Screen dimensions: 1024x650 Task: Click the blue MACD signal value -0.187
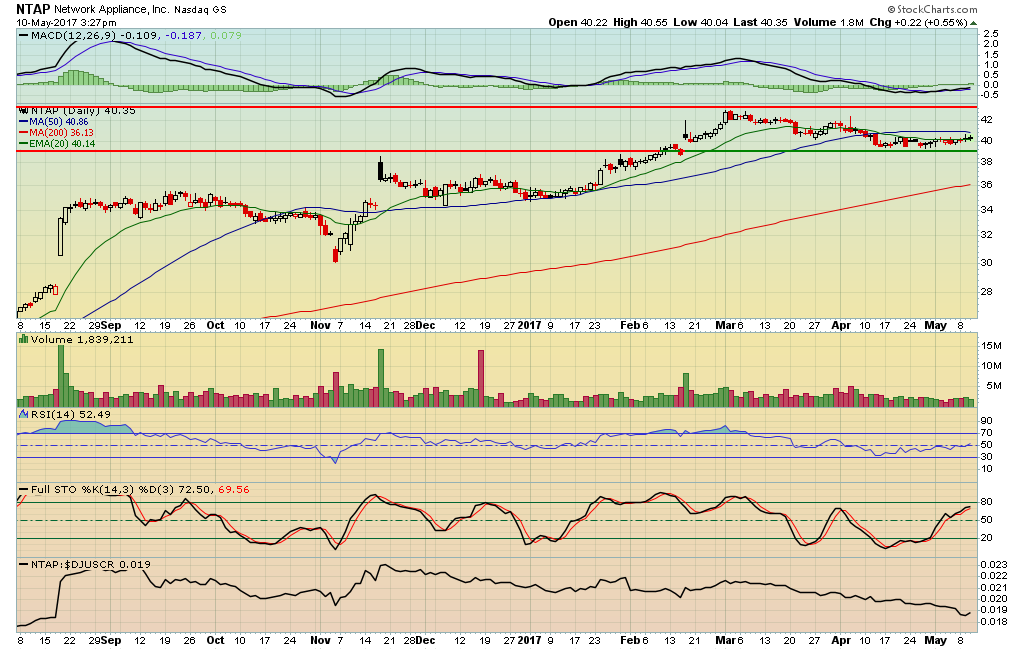pos(184,35)
